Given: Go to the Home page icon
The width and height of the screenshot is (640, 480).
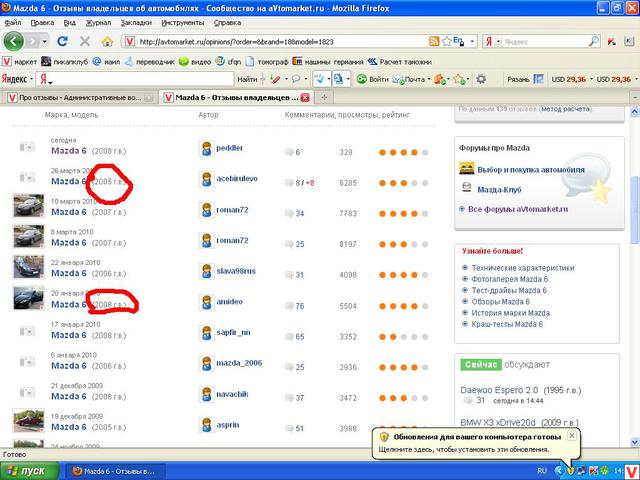Looking at the screenshot, I should point(107,41).
